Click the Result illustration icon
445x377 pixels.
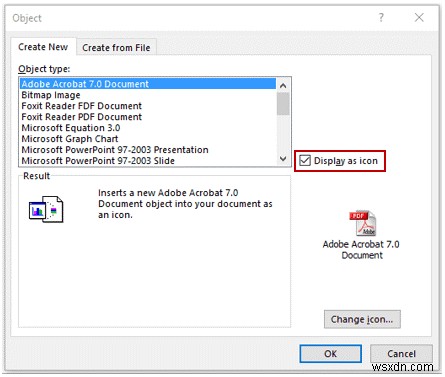(x=46, y=209)
